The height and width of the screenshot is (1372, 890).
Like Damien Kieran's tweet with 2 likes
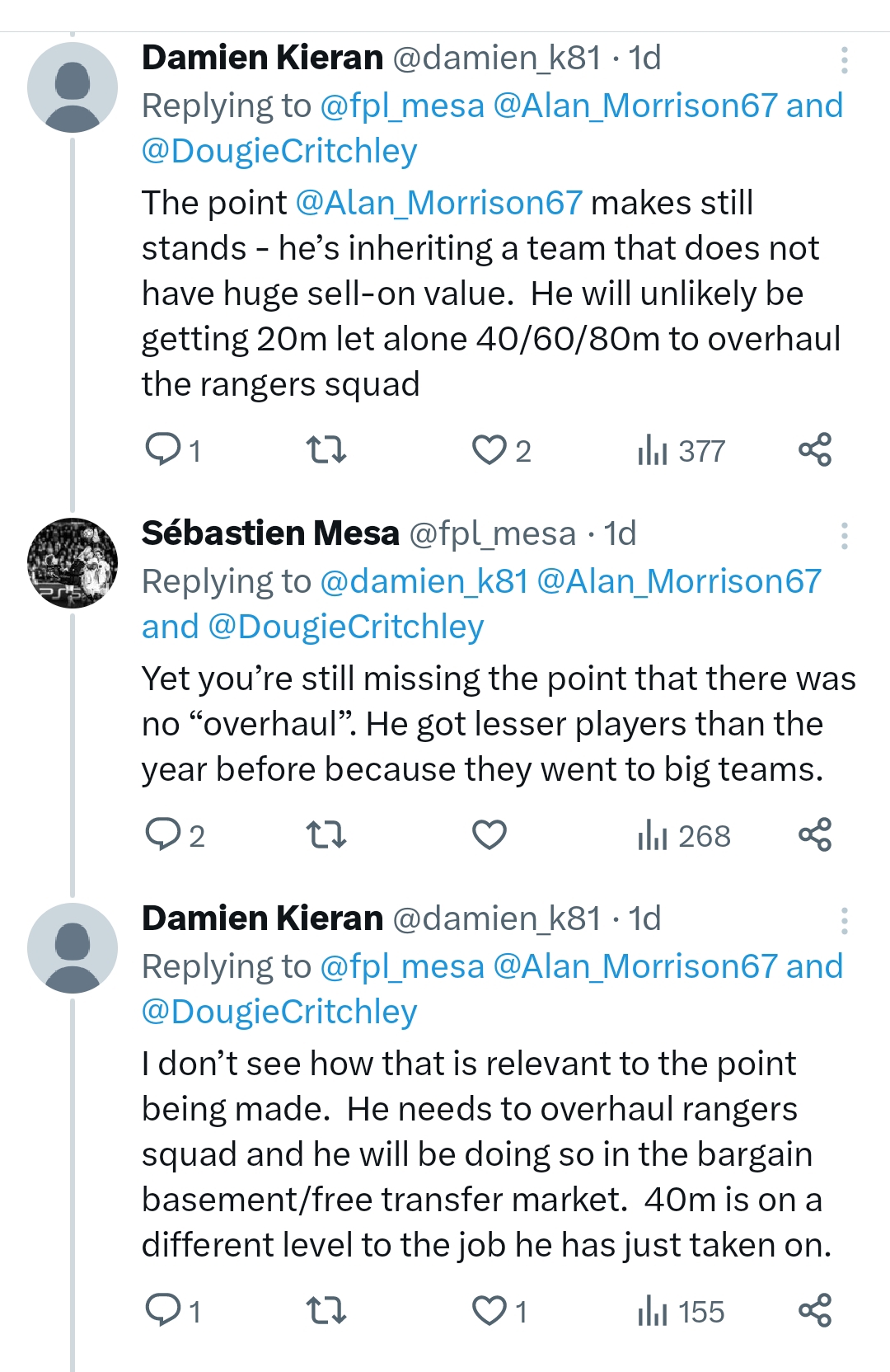[x=489, y=450]
